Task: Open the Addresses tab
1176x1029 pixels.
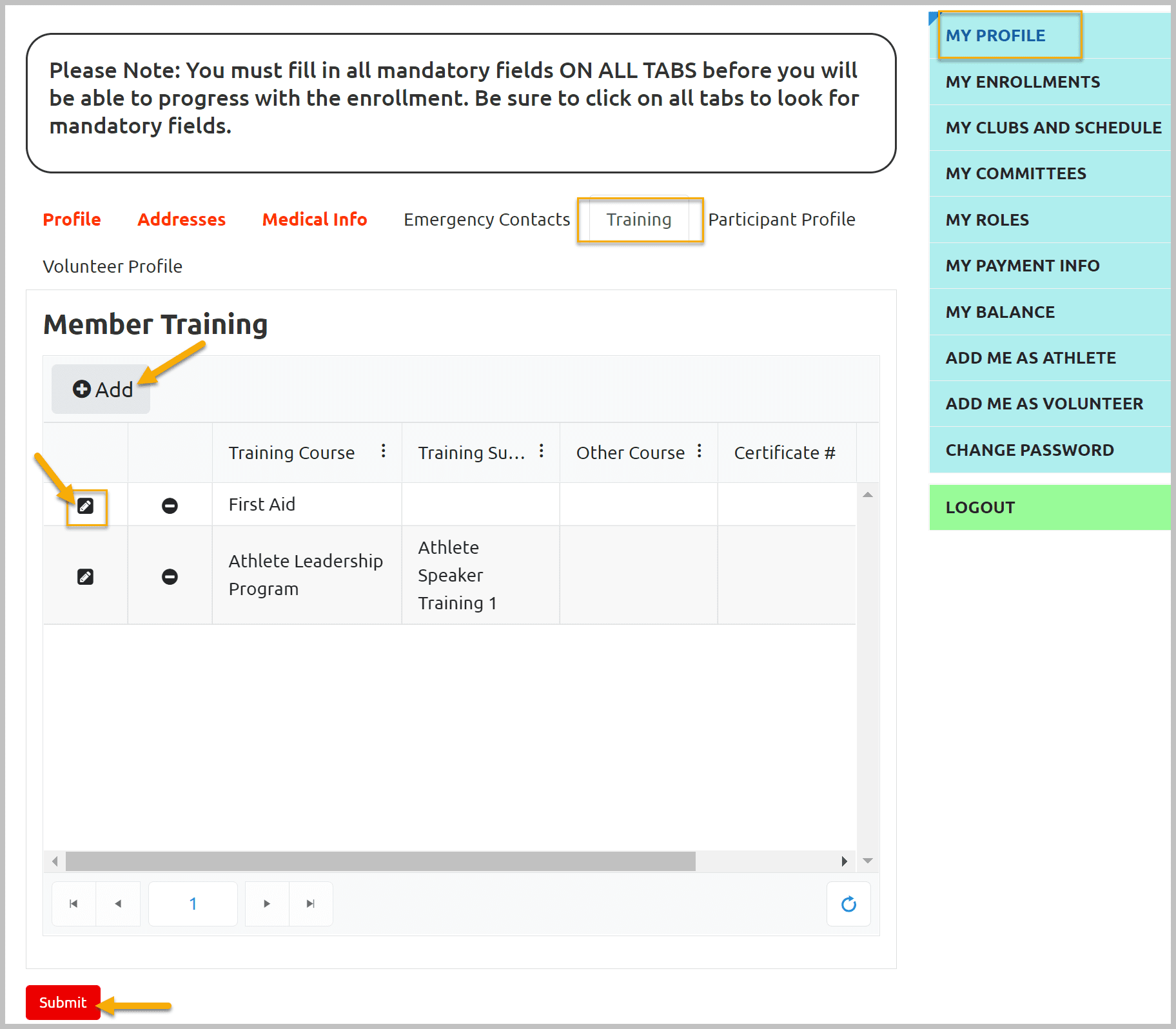Action: point(181,219)
